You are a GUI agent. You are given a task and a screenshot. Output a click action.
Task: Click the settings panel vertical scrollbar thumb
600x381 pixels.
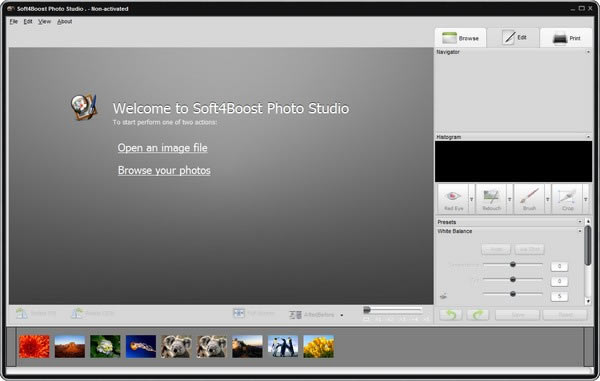[x=588, y=245]
